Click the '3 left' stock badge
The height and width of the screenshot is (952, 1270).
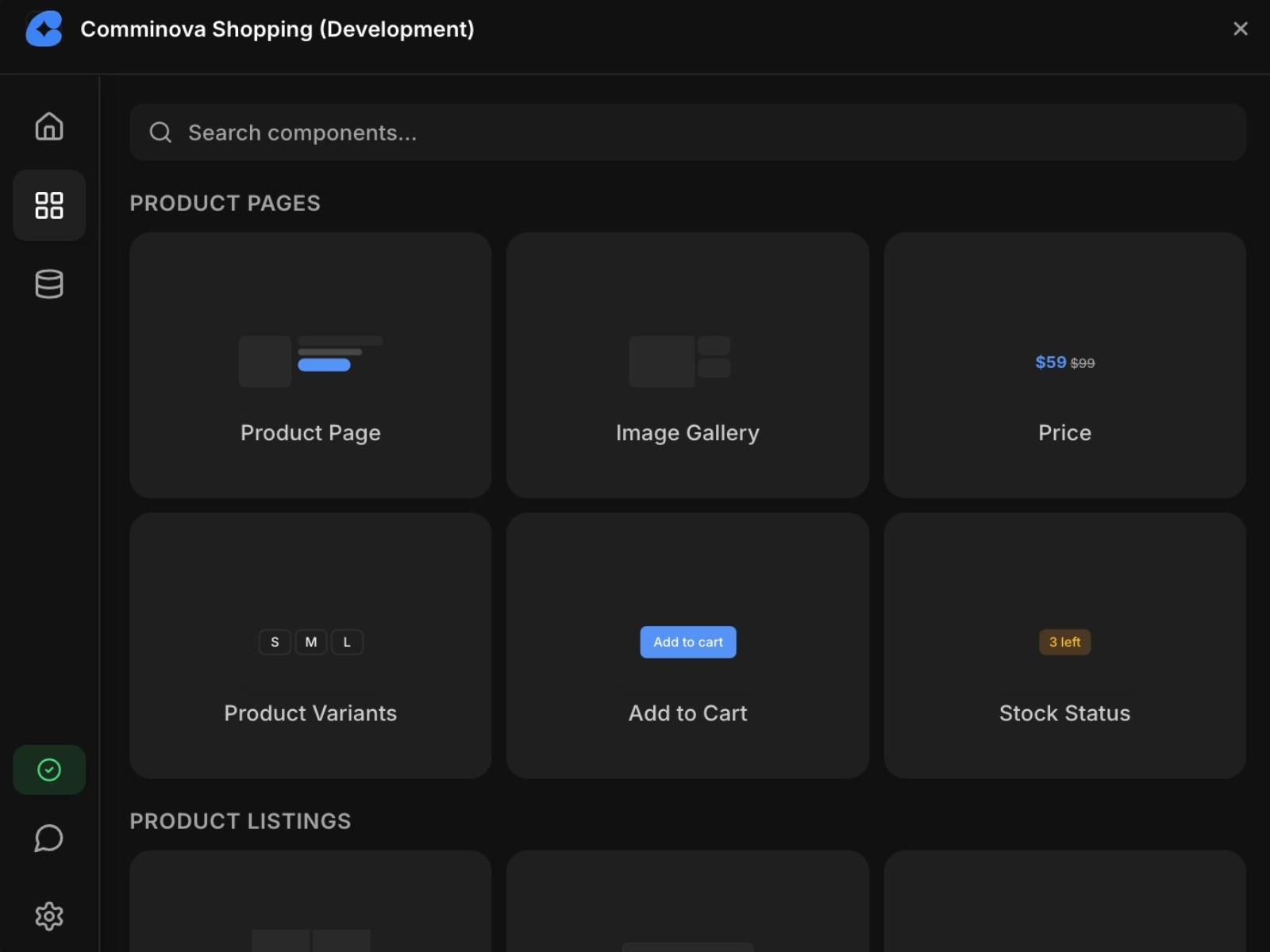1064,642
